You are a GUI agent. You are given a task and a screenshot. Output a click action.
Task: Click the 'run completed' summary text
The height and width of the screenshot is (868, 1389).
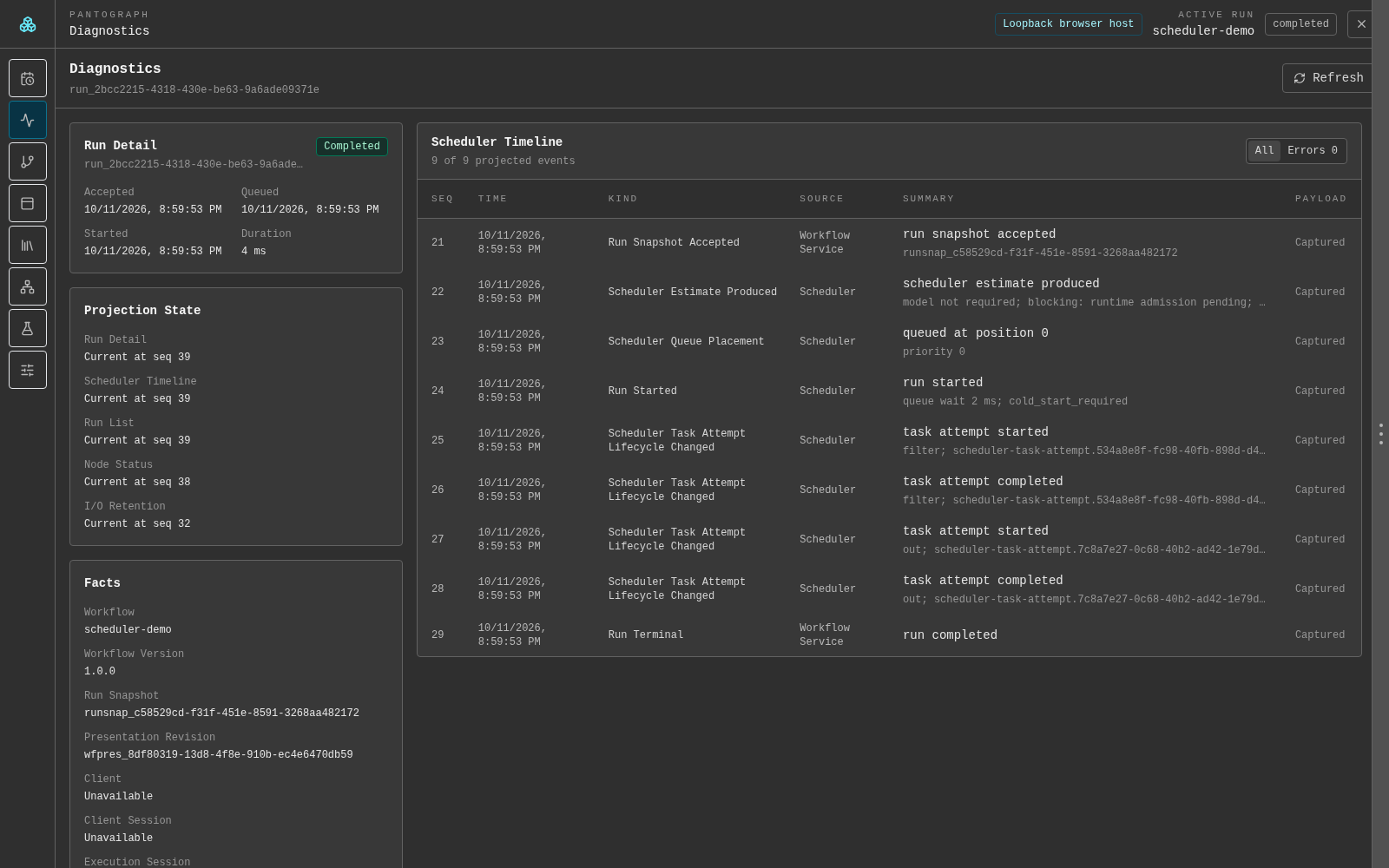pos(950,635)
